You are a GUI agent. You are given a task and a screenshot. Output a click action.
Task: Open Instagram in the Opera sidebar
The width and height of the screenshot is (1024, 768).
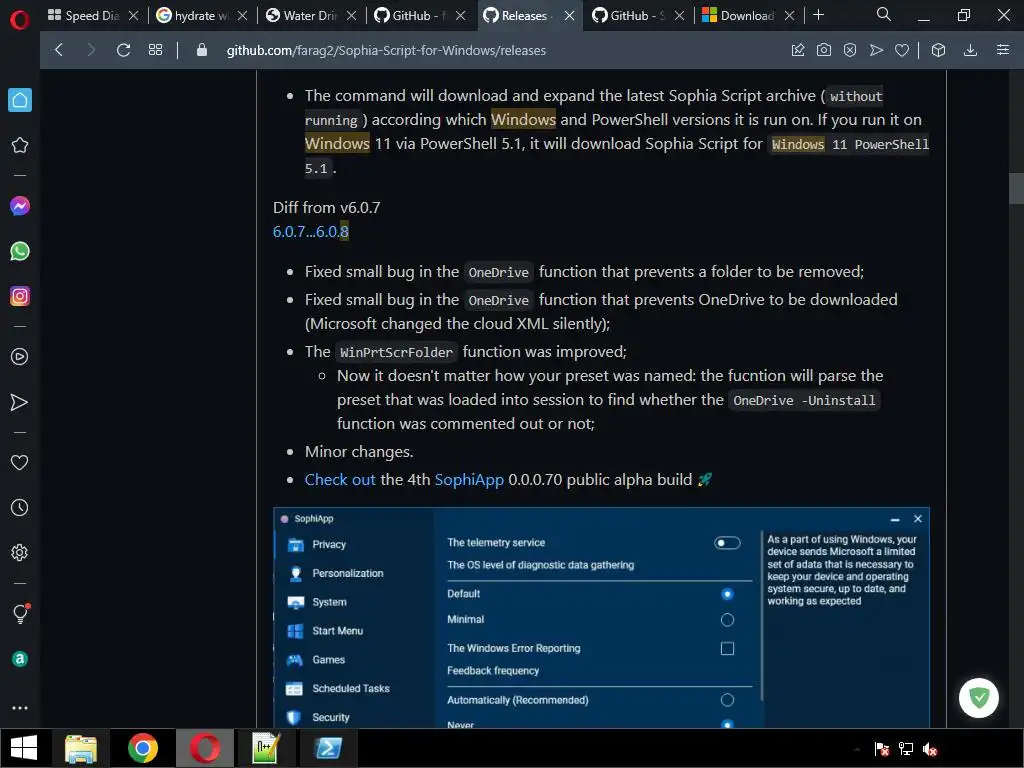[20, 296]
